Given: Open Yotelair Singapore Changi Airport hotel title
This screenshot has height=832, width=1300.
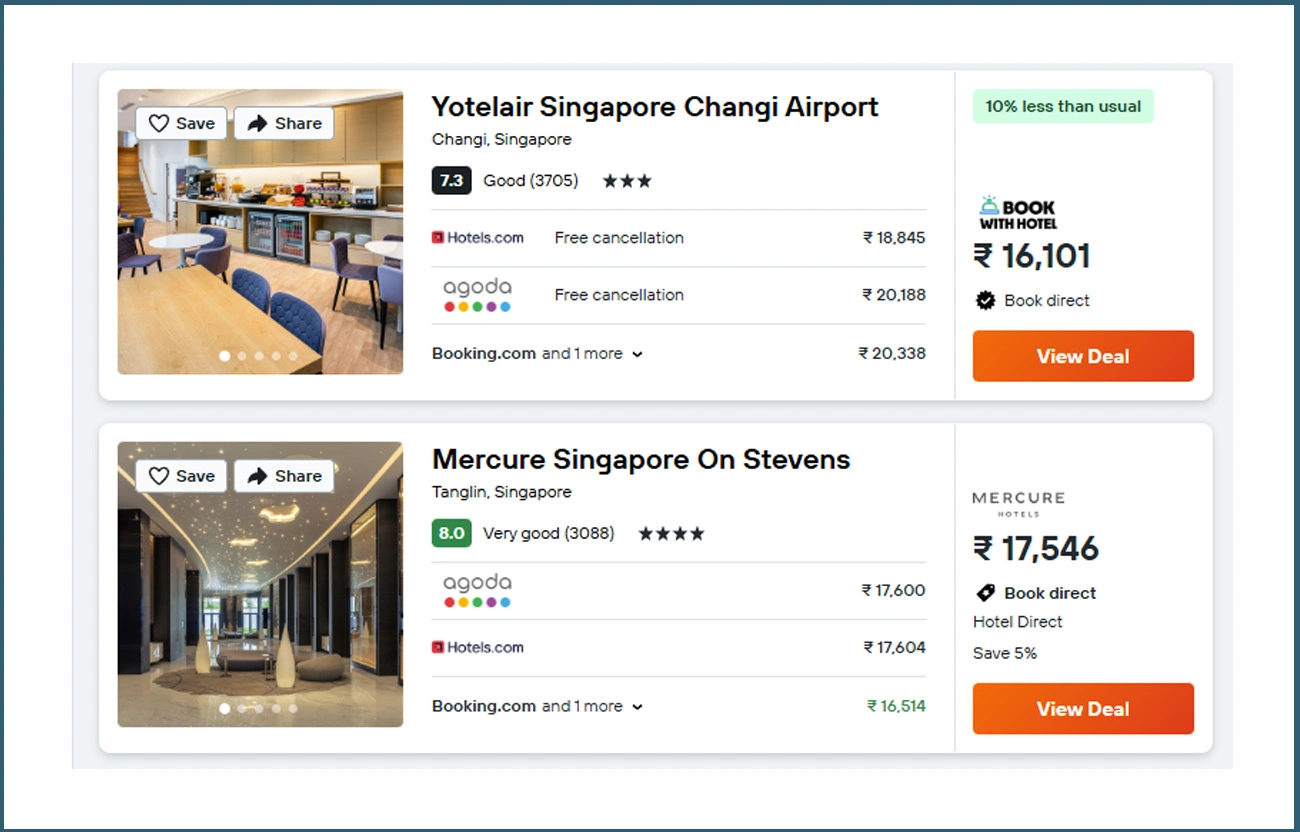Looking at the screenshot, I should tap(655, 107).
